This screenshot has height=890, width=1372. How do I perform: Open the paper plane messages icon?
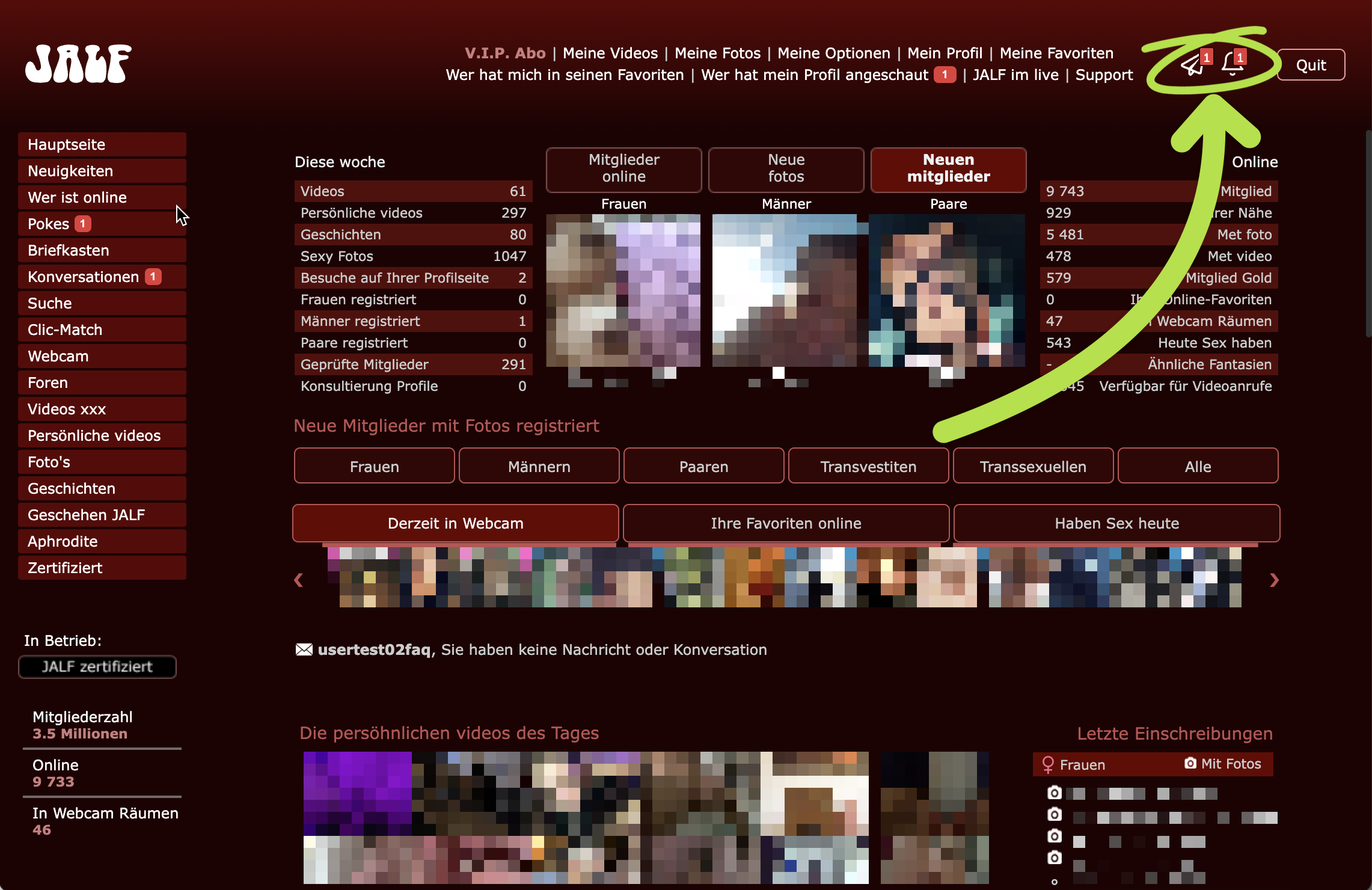1192,65
